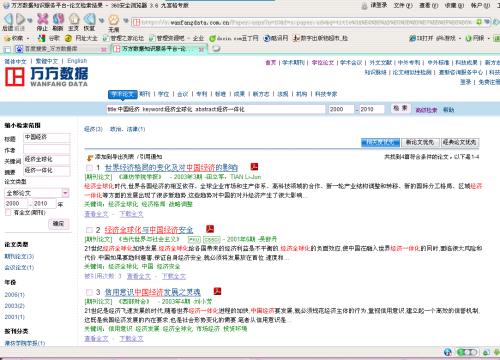Toggle the 有全文(期刊) checkbox
This screenshot has width=500, height=360.
tap(8, 212)
